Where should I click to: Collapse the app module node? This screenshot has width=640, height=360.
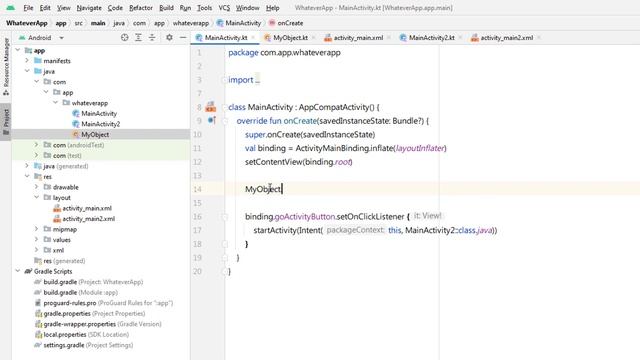click(x=18, y=50)
